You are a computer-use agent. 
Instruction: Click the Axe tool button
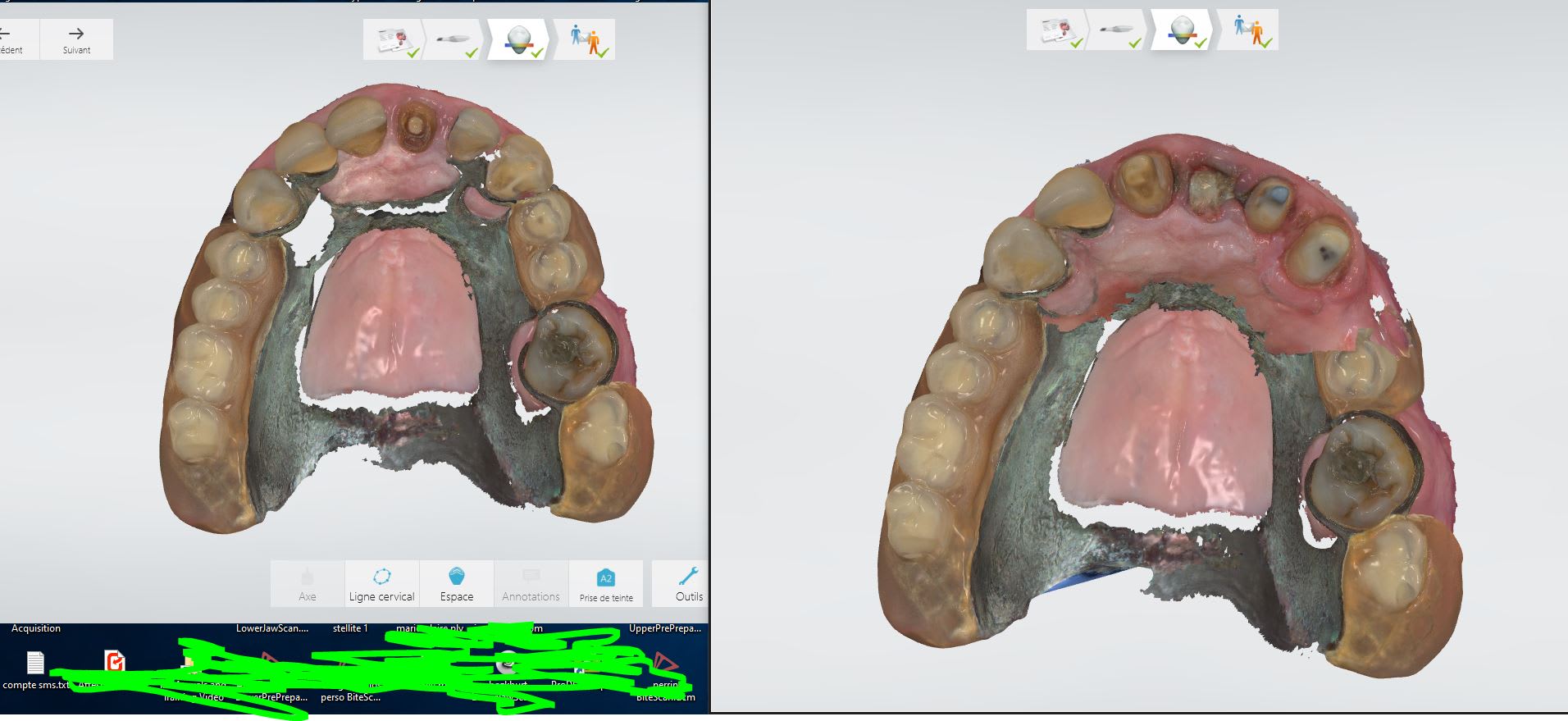[x=308, y=584]
